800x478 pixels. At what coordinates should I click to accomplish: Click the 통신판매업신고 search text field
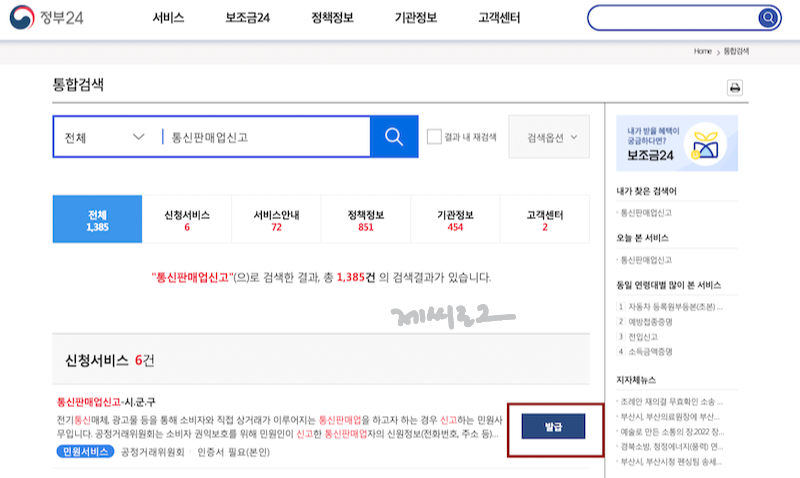[268, 137]
